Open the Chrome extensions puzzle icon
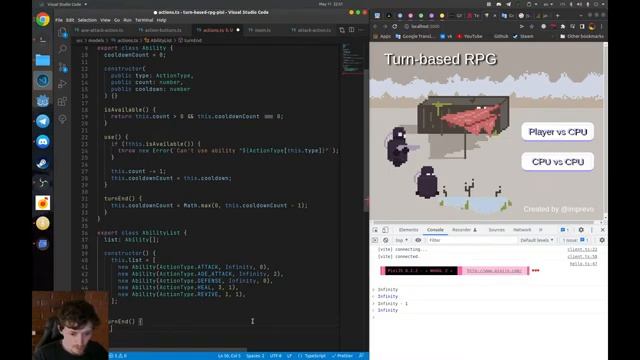This screenshot has width=640, height=360. [563, 26]
